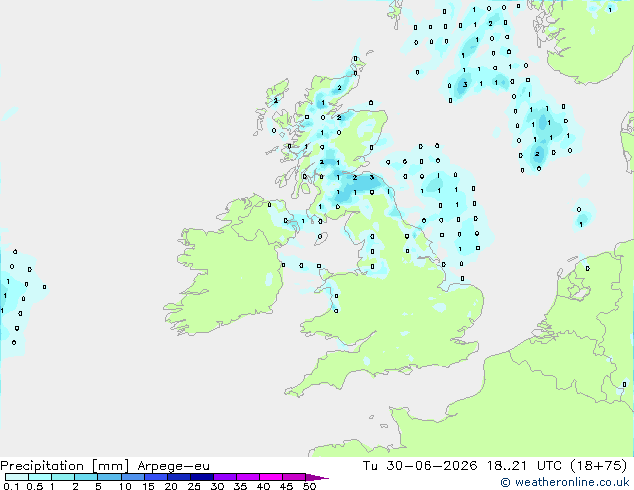Click the "18..21 UTC" time range
The image size is (634, 490).
point(524,466)
